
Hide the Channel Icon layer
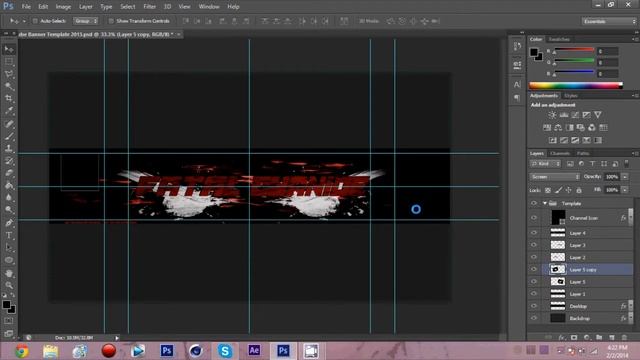click(x=534, y=218)
